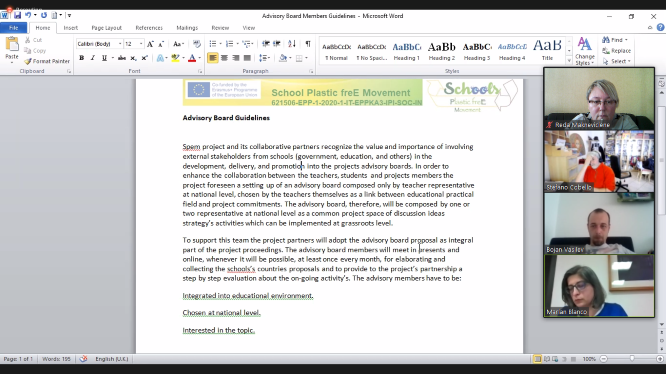Cut the selected text
This screenshot has height=374, width=666.
[34, 40]
